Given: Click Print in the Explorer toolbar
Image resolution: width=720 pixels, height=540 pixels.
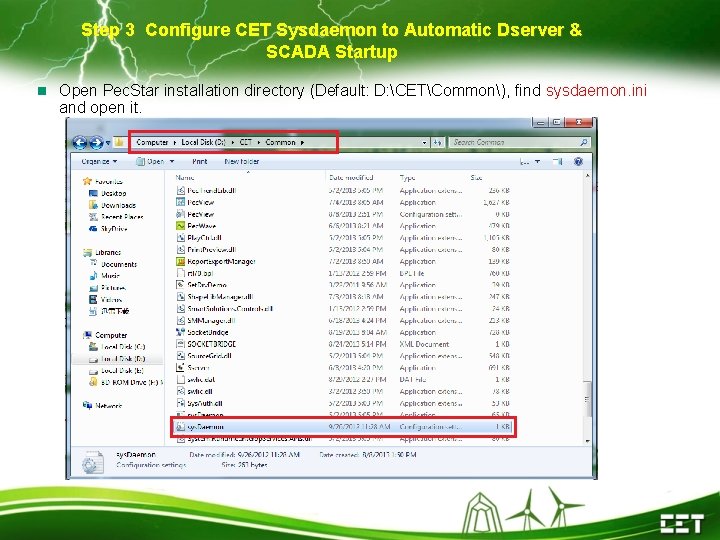Looking at the screenshot, I should [x=200, y=162].
